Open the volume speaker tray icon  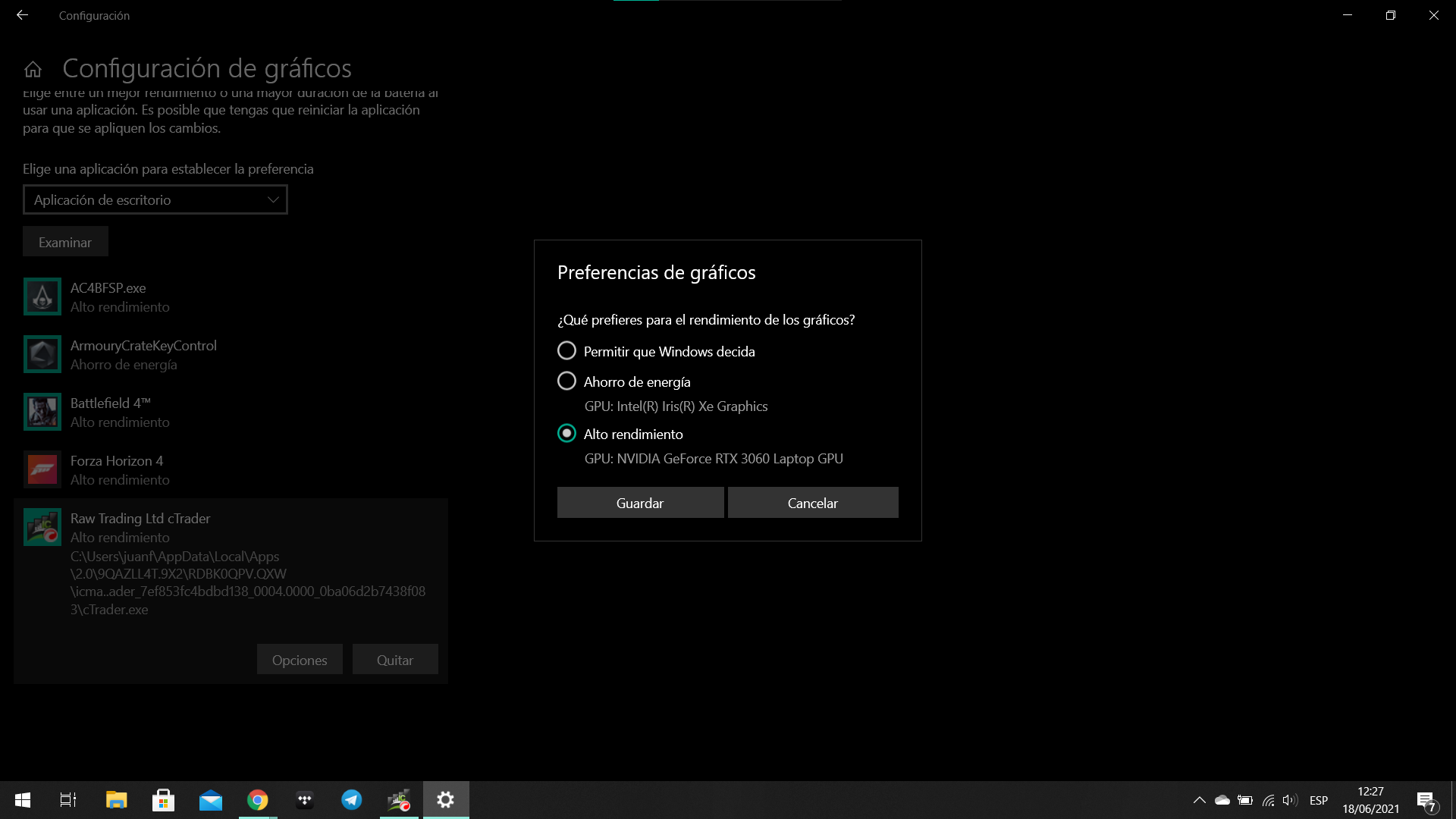[1290, 800]
